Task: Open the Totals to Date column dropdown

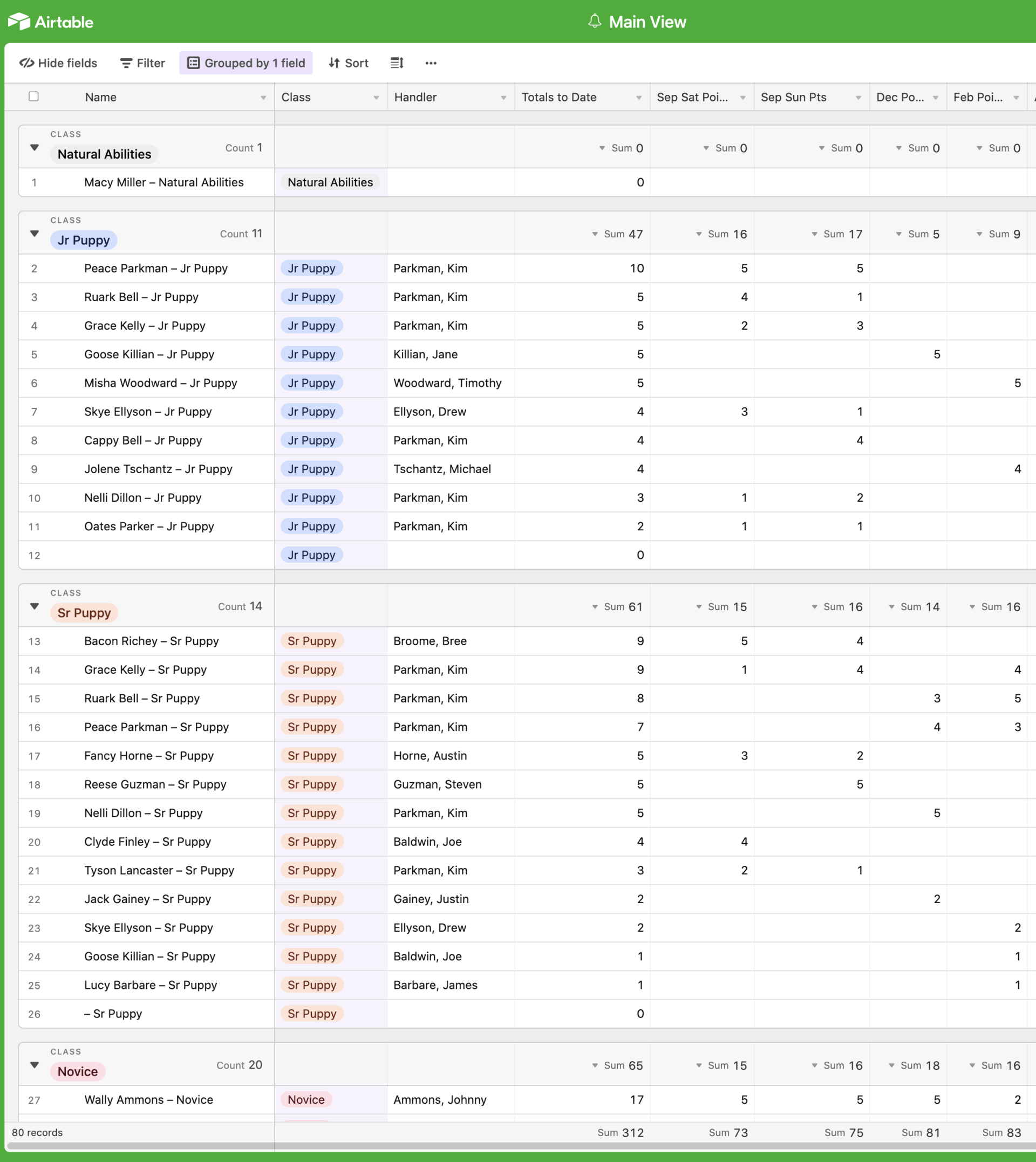Action: [639, 98]
